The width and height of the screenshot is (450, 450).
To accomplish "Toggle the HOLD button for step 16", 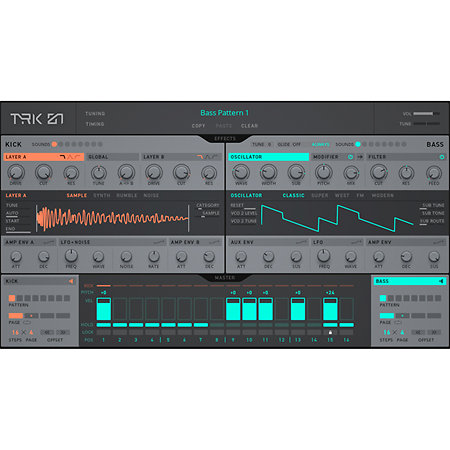I will [347, 325].
